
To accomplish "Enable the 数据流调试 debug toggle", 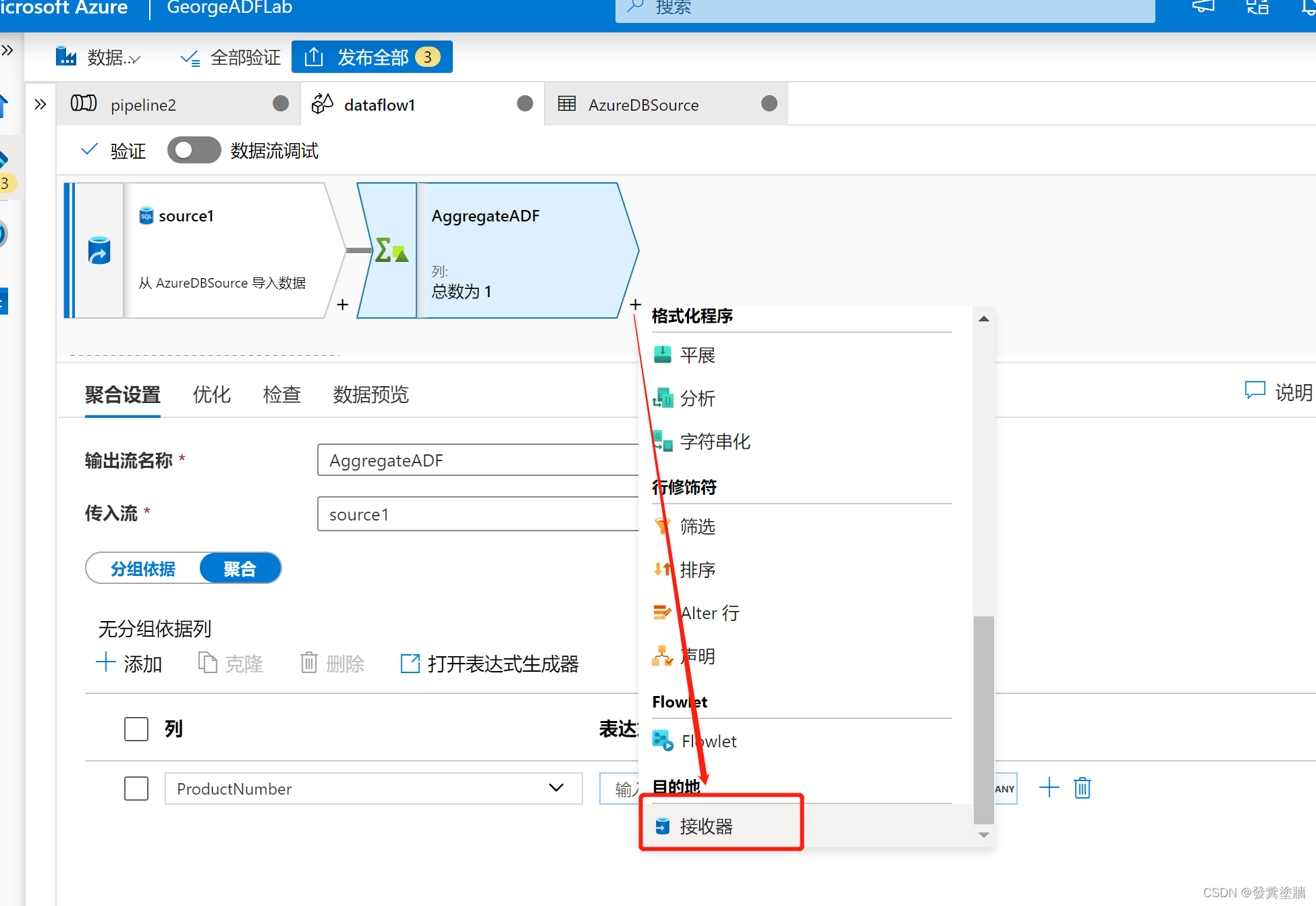I will click(x=194, y=150).
